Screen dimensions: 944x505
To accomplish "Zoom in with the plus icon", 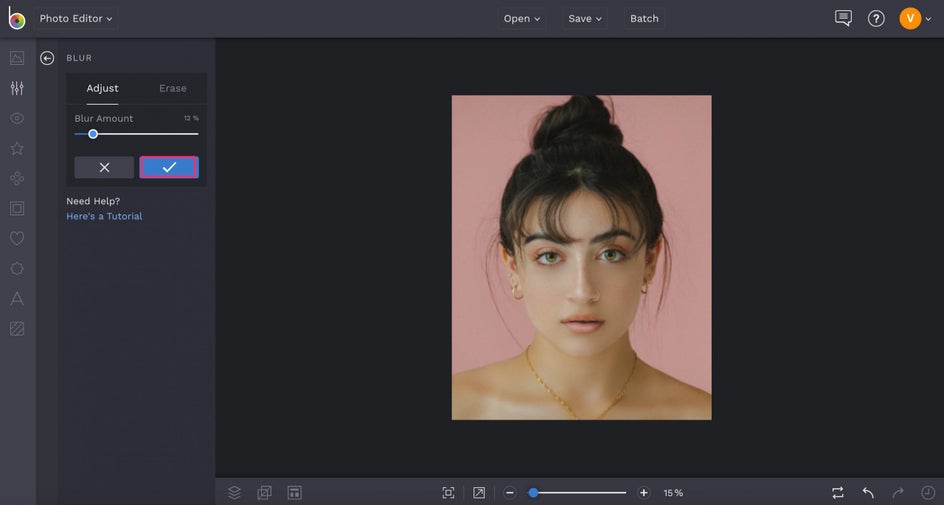I will (644, 492).
